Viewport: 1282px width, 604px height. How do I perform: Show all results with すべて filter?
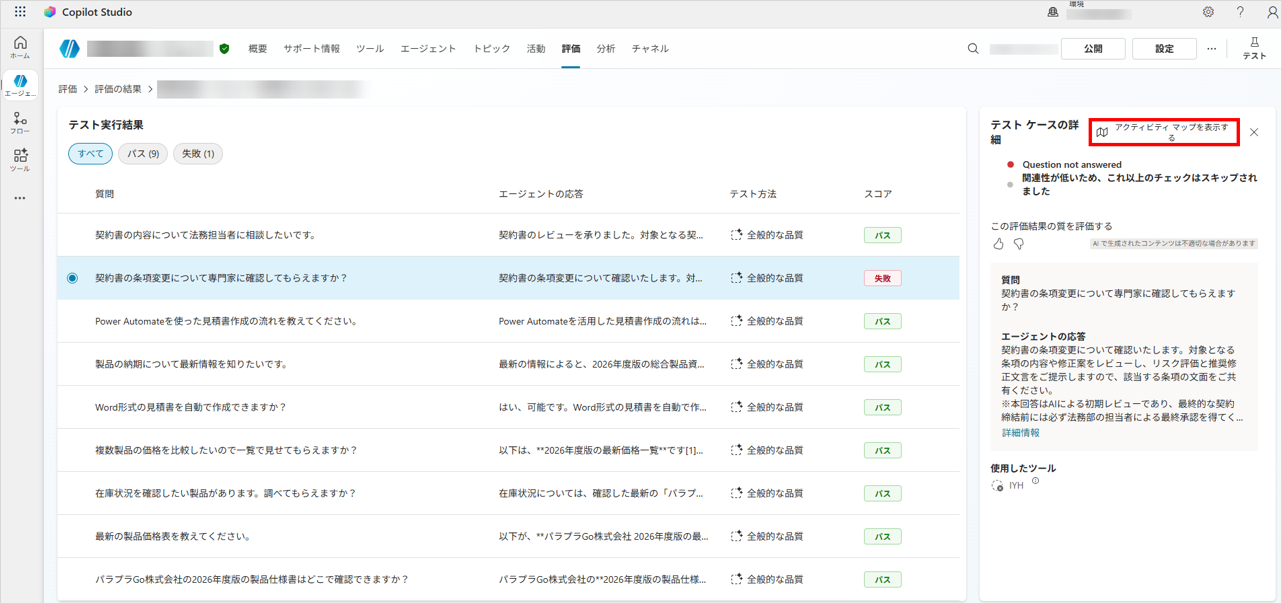(90, 154)
